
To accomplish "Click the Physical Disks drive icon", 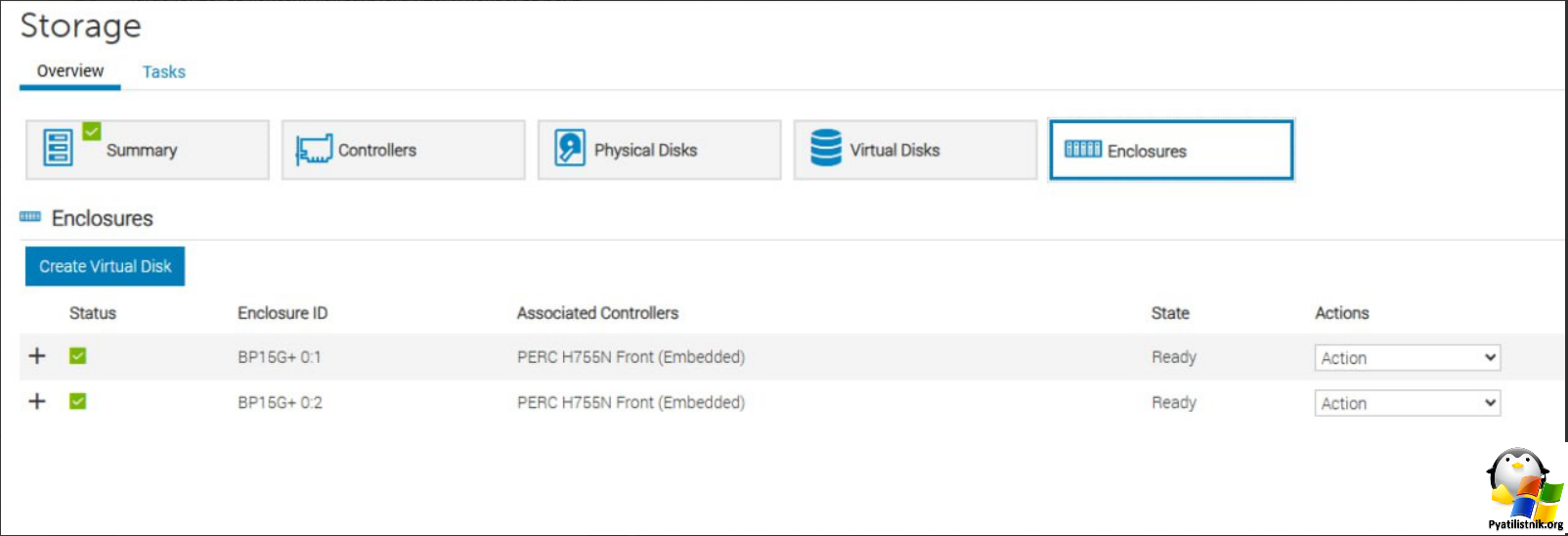I will point(570,149).
